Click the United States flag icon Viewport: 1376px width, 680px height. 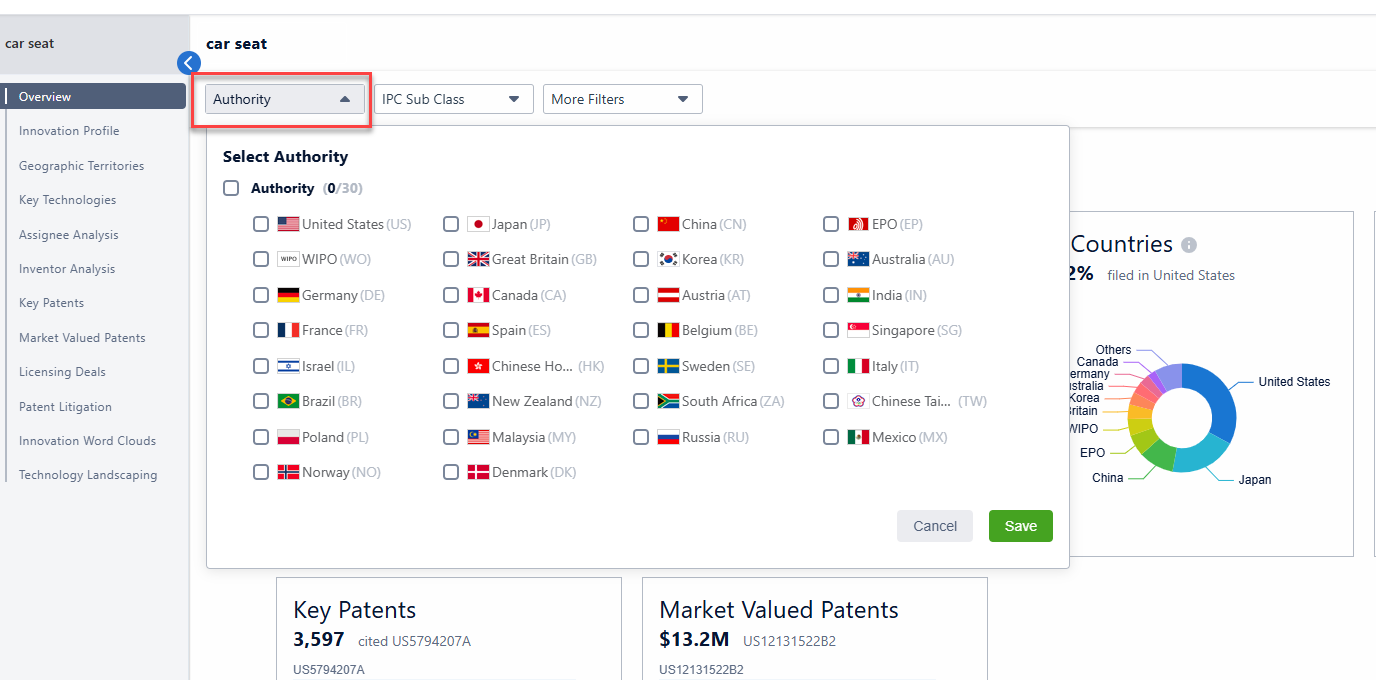[x=289, y=224]
